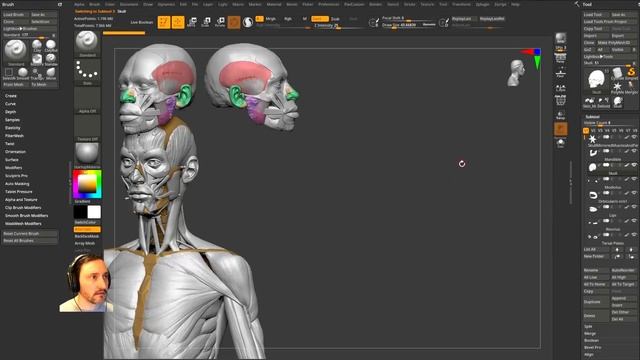Screen dimensions: 640x360
Task: Click the Load Brush button
Action: (x=16, y=15)
